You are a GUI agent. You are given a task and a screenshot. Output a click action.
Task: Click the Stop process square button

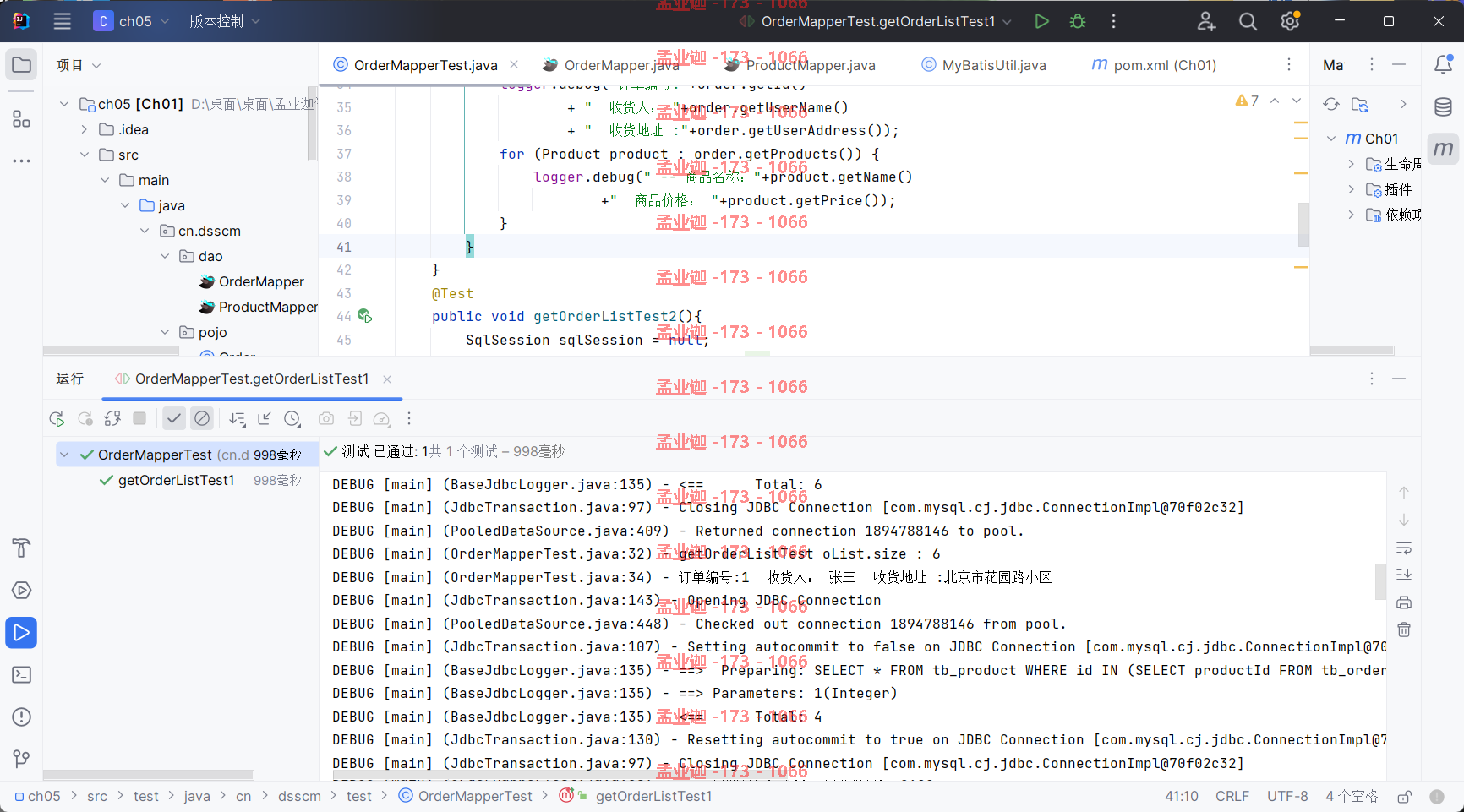click(140, 418)
